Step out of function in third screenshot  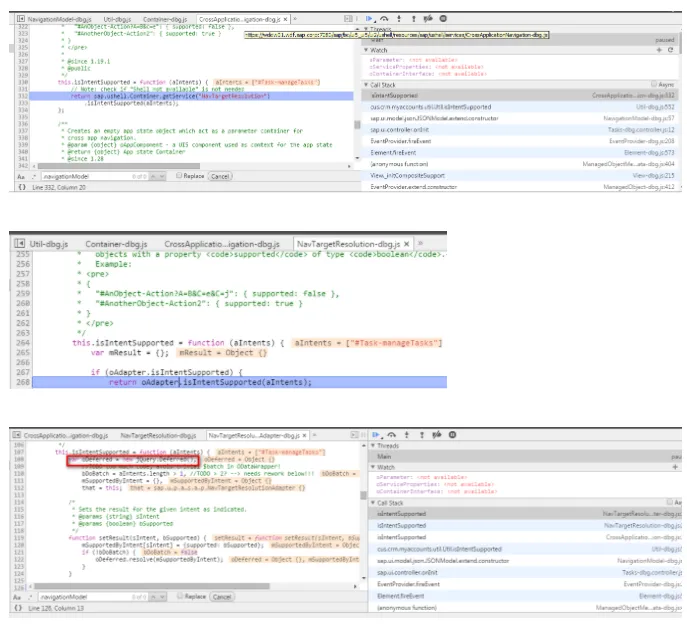pyautogui.click(x=422, y=435)
